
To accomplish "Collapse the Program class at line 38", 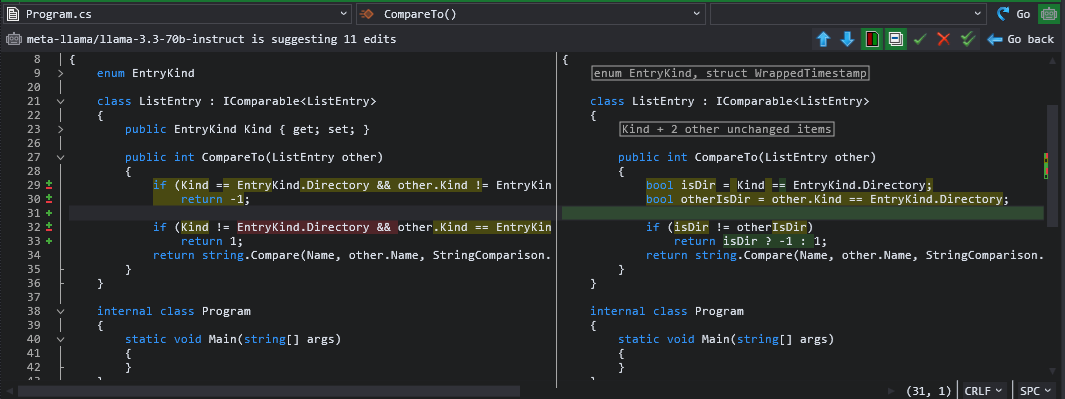I will [x=60, y=311].
